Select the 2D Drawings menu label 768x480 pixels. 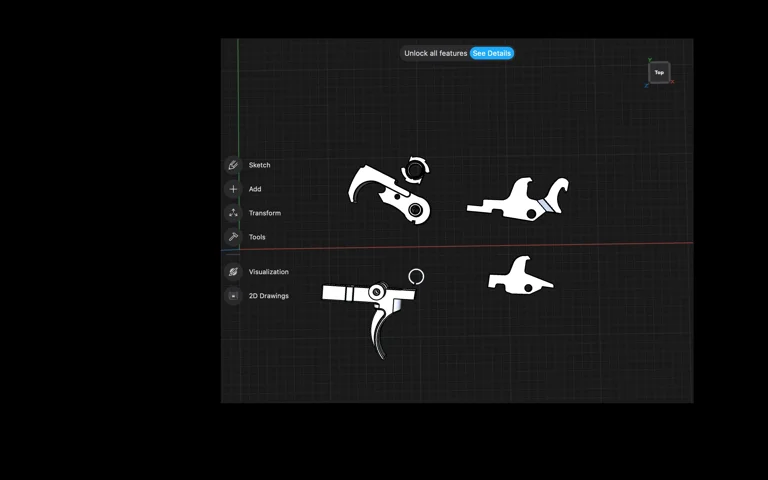point(269,296)
